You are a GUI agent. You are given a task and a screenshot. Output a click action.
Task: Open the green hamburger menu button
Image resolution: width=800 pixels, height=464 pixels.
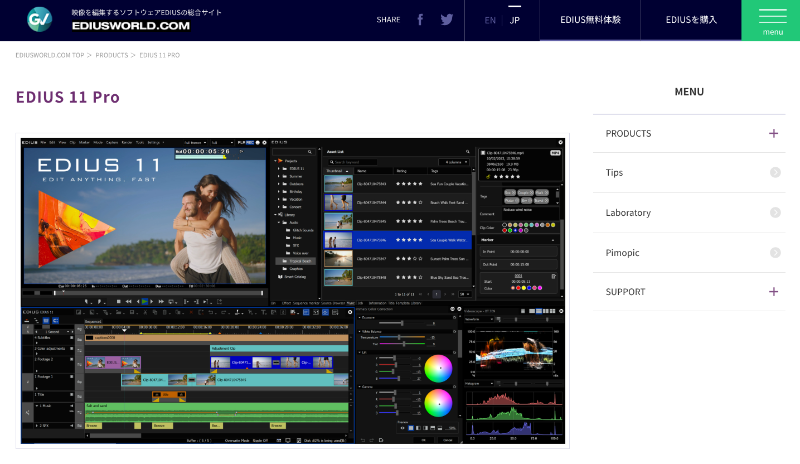click(x=770, y=20)
